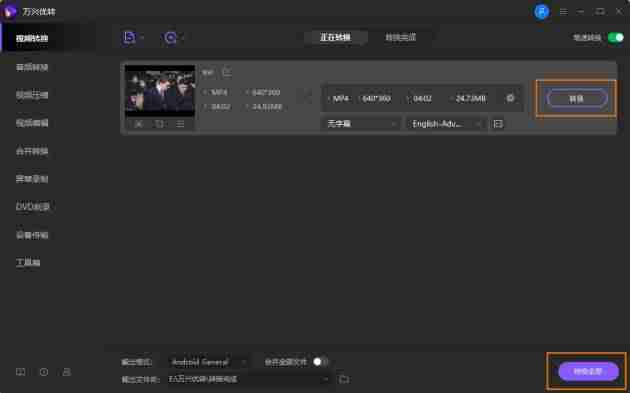Screen dimensions: 630x393
Task: Click the 转换 convert button for the video
Action: tap(576, 98)
